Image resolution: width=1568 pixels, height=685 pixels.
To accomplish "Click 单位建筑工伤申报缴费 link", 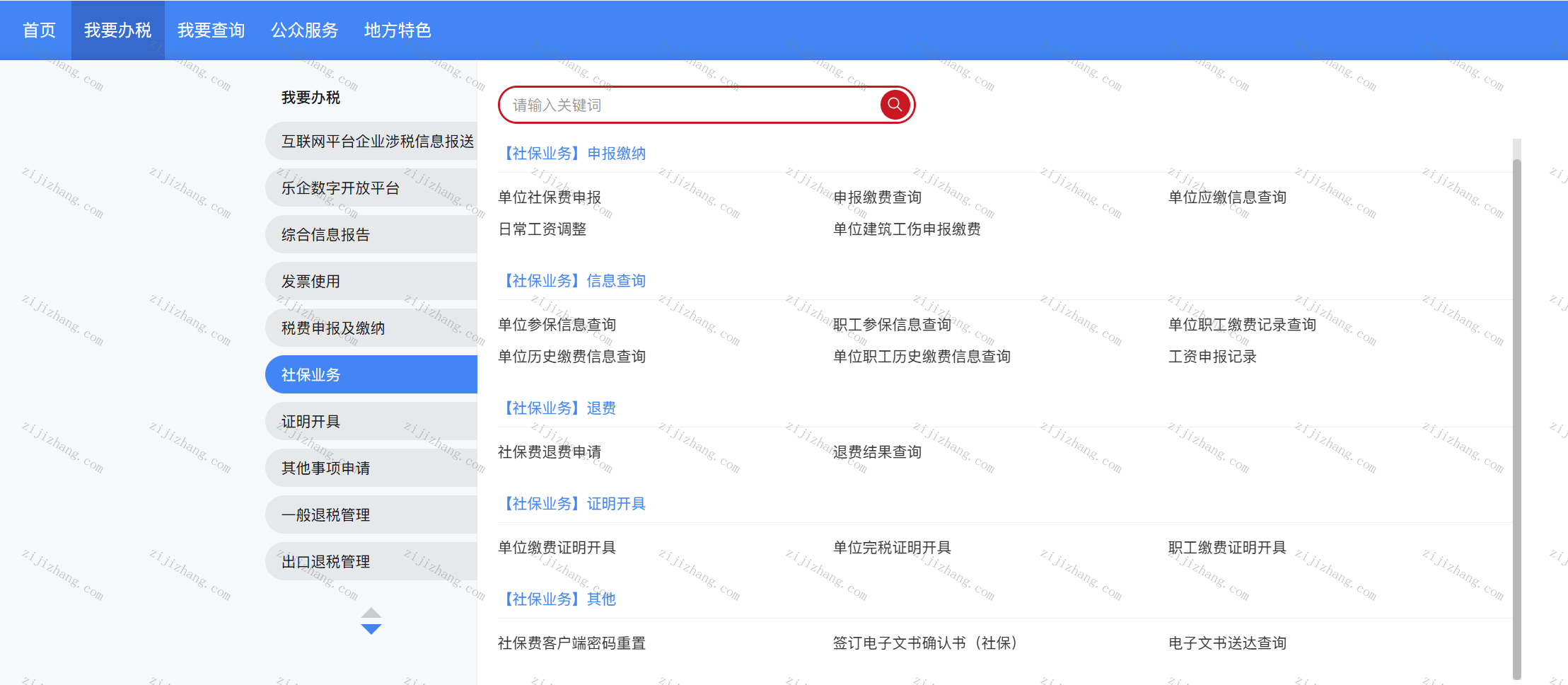I will 907,229.
